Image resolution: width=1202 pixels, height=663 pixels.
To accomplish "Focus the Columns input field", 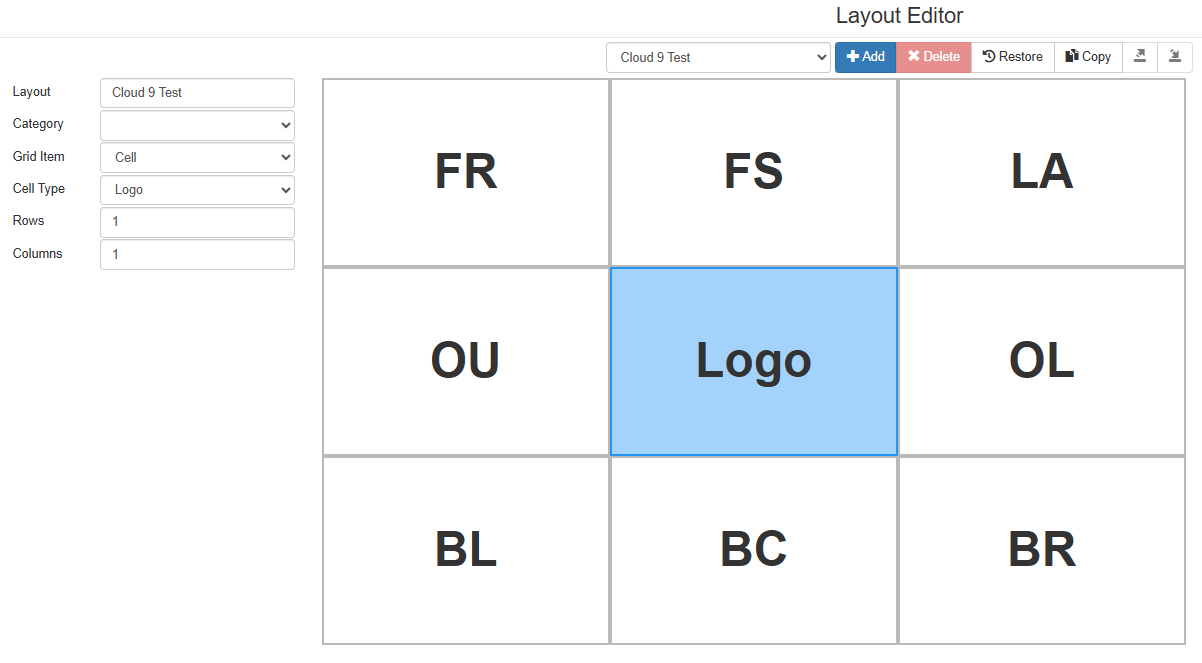I will click(197, 254).
